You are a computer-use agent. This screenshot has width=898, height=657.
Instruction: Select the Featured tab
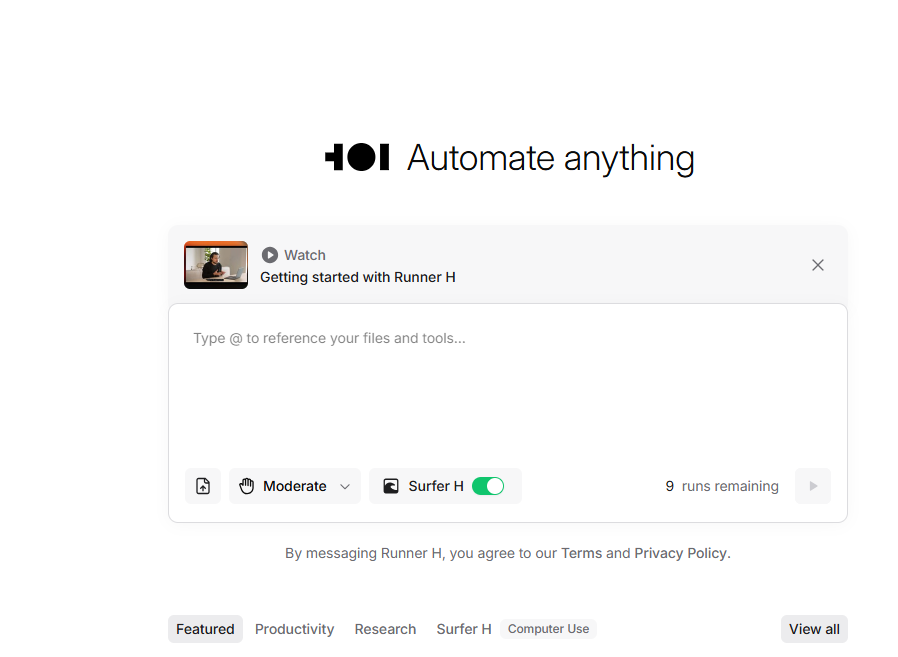(x=205, y=629)
